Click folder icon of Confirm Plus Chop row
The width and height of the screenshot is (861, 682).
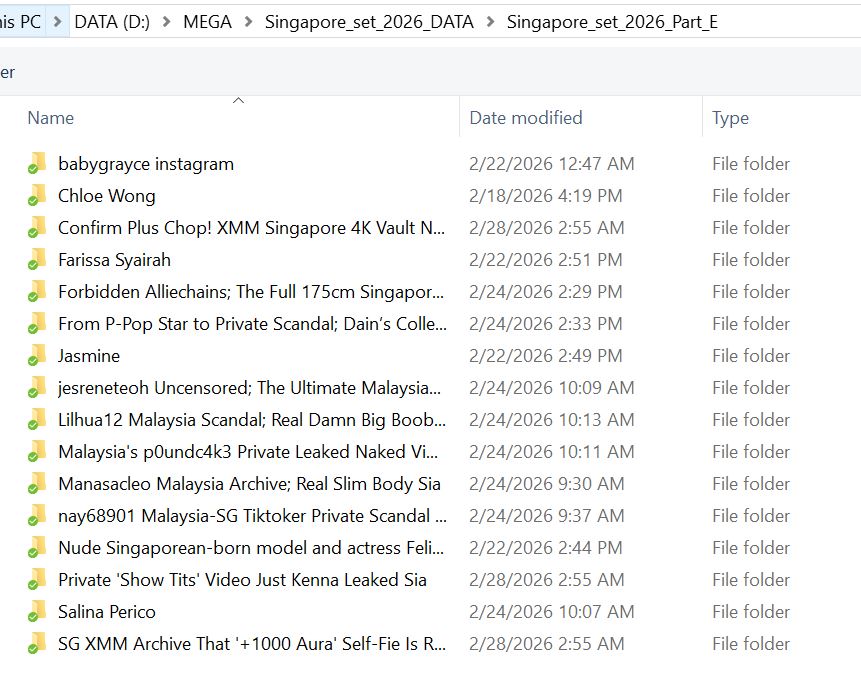pos(37,227)
